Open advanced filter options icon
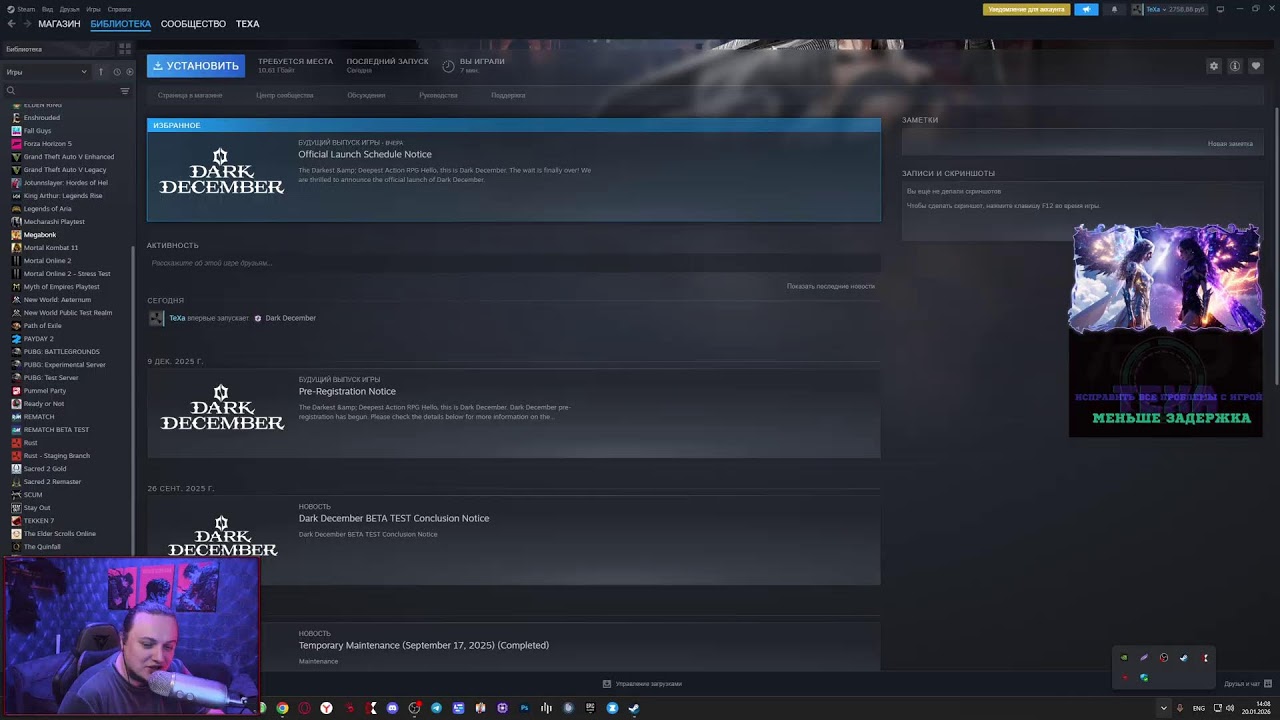Image resolution: width=1280 pixels, height=720 pixels. click(x=125, y=91)
